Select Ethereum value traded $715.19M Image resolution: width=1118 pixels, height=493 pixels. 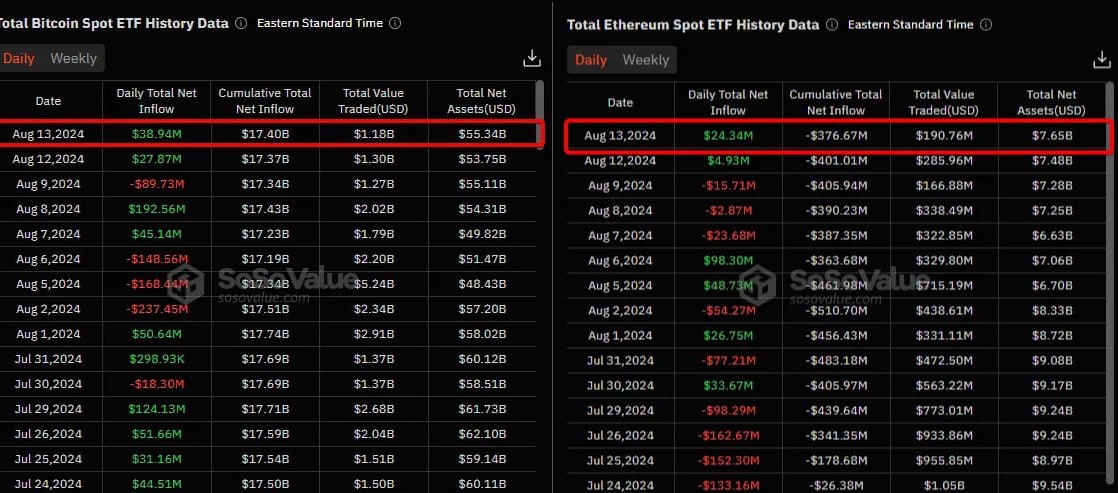click(x=944, y=285)
